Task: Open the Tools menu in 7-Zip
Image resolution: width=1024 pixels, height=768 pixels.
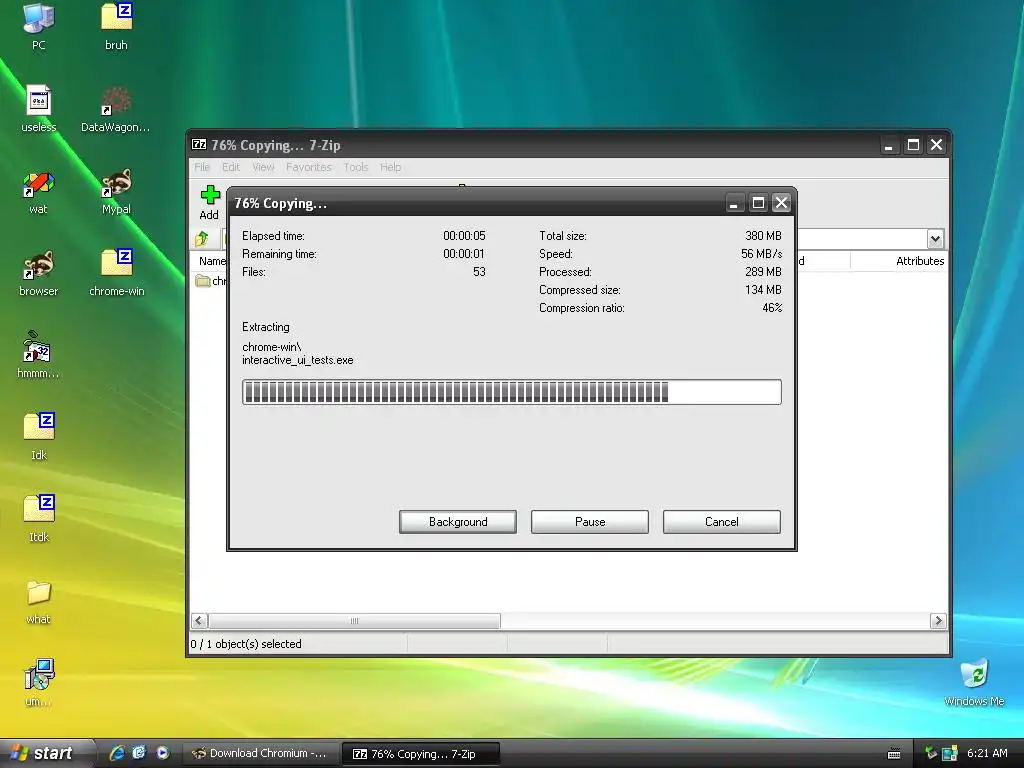Action: (x=356, y=167)
